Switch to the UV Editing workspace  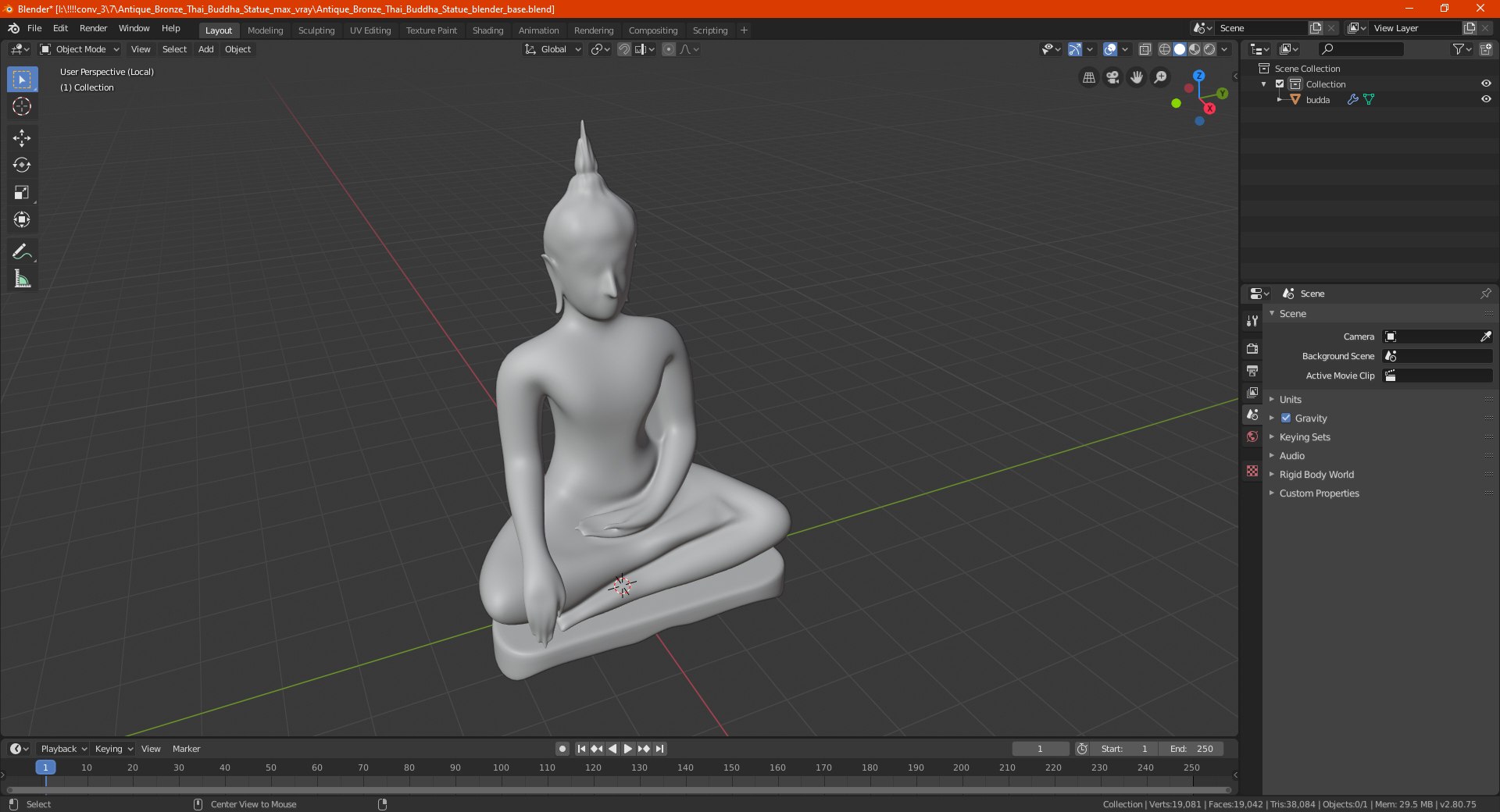(x=370, y=30)
